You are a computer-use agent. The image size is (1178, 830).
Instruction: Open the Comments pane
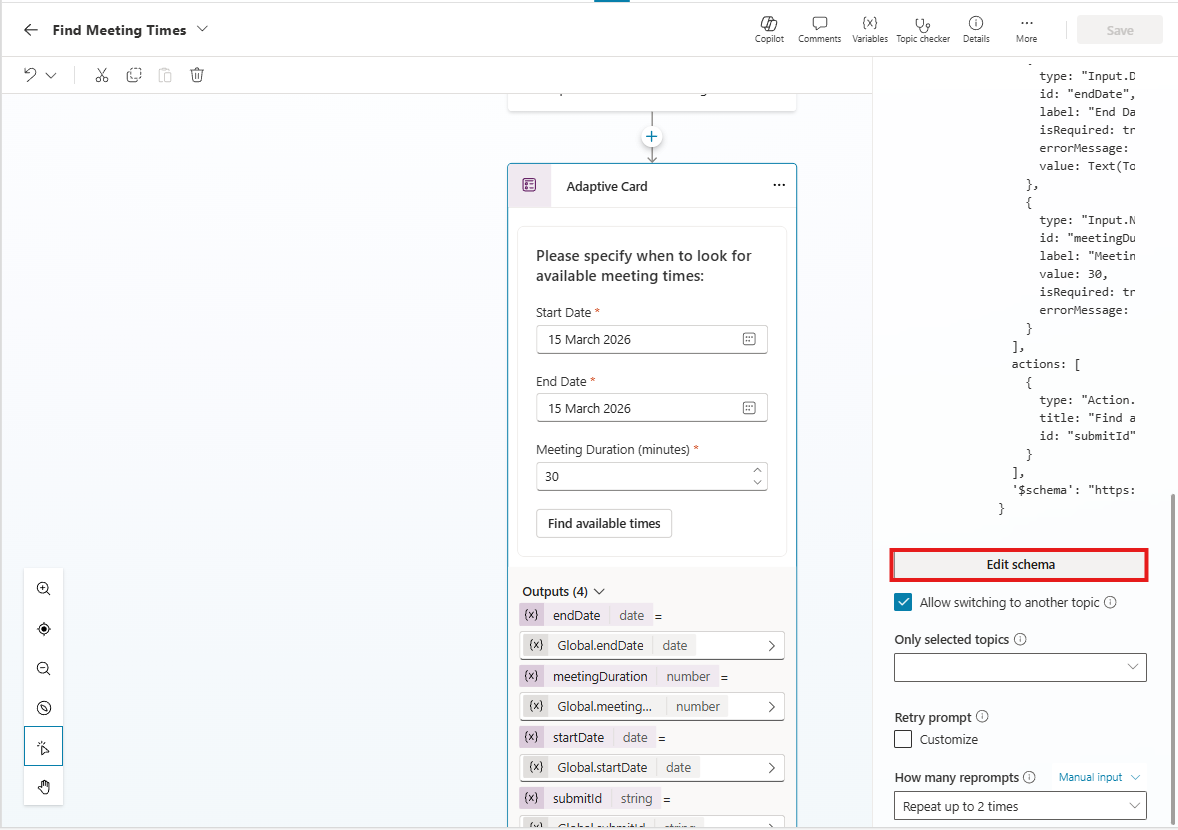(819, 29)
